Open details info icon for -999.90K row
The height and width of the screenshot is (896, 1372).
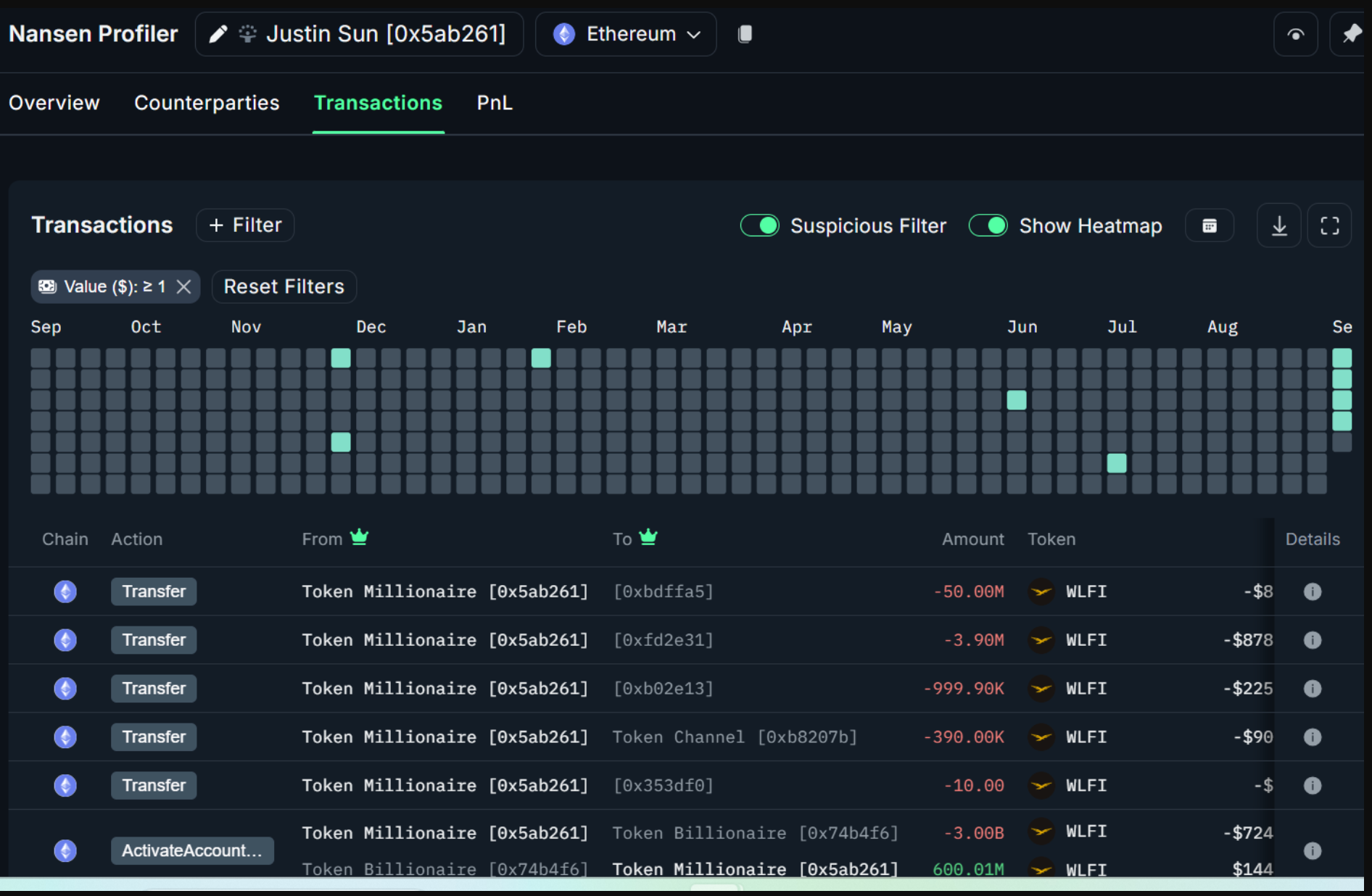click(x=1313, y=689)
